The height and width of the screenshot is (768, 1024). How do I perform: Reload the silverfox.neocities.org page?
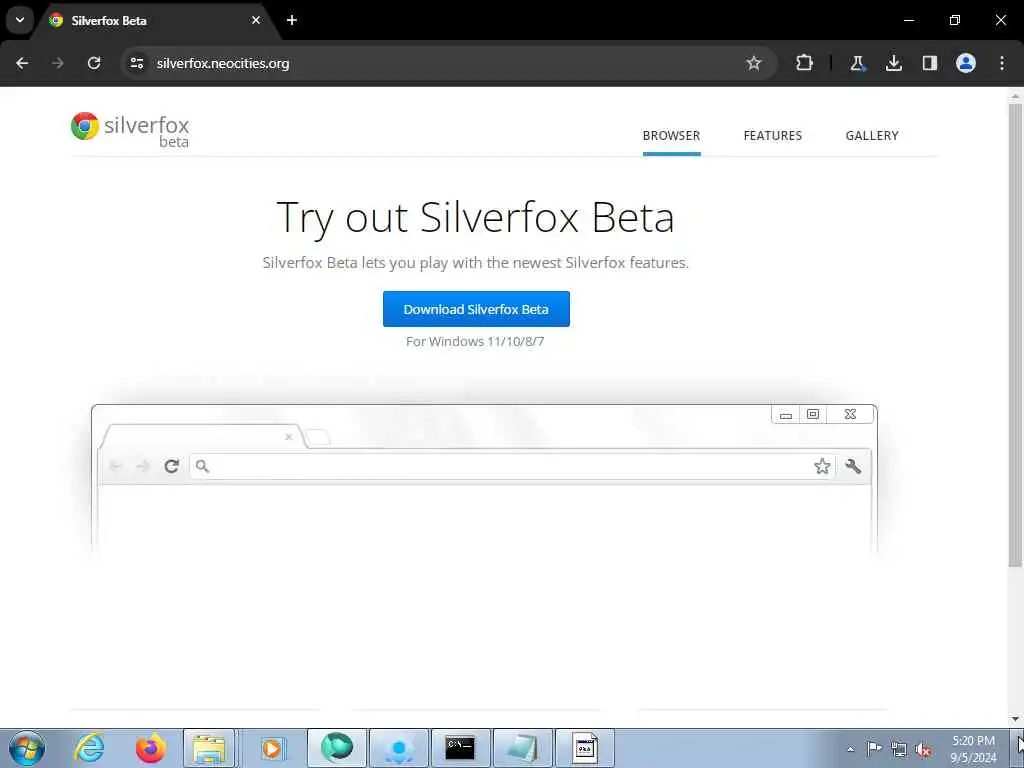[94, 63]
